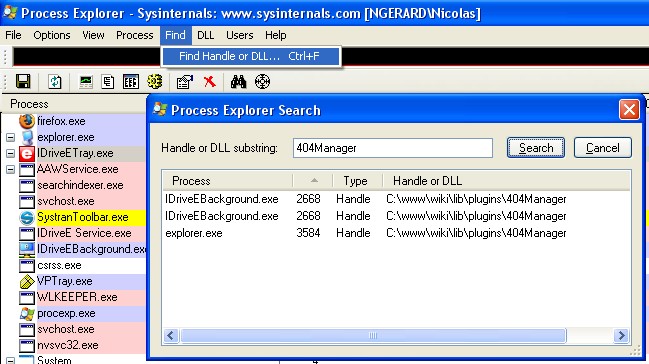The width and height of the screenshot is (649, 364).
Task: Click the crosshair Find Window's Process icon
Action: click(262, 82)
